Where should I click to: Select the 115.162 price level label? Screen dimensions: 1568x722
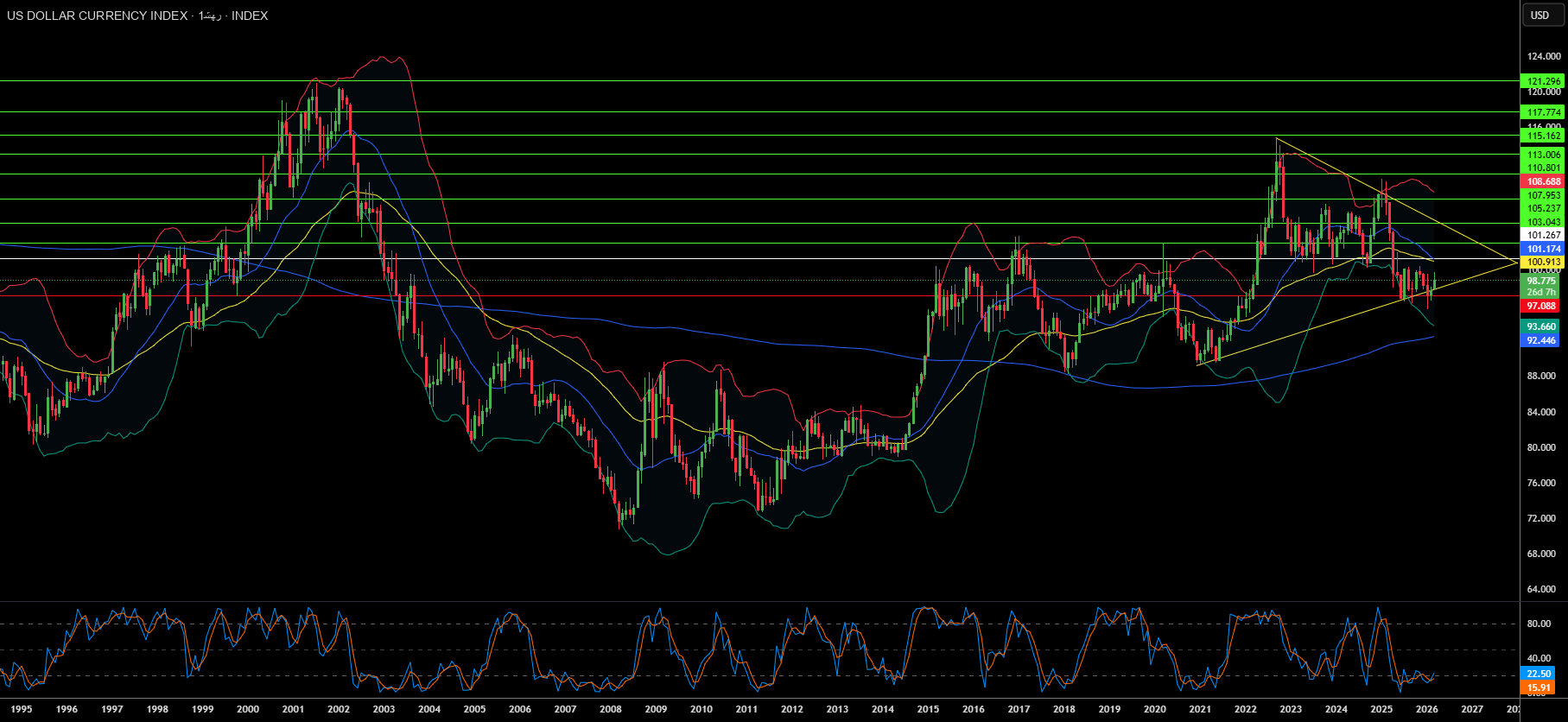tap(1543, 136)
